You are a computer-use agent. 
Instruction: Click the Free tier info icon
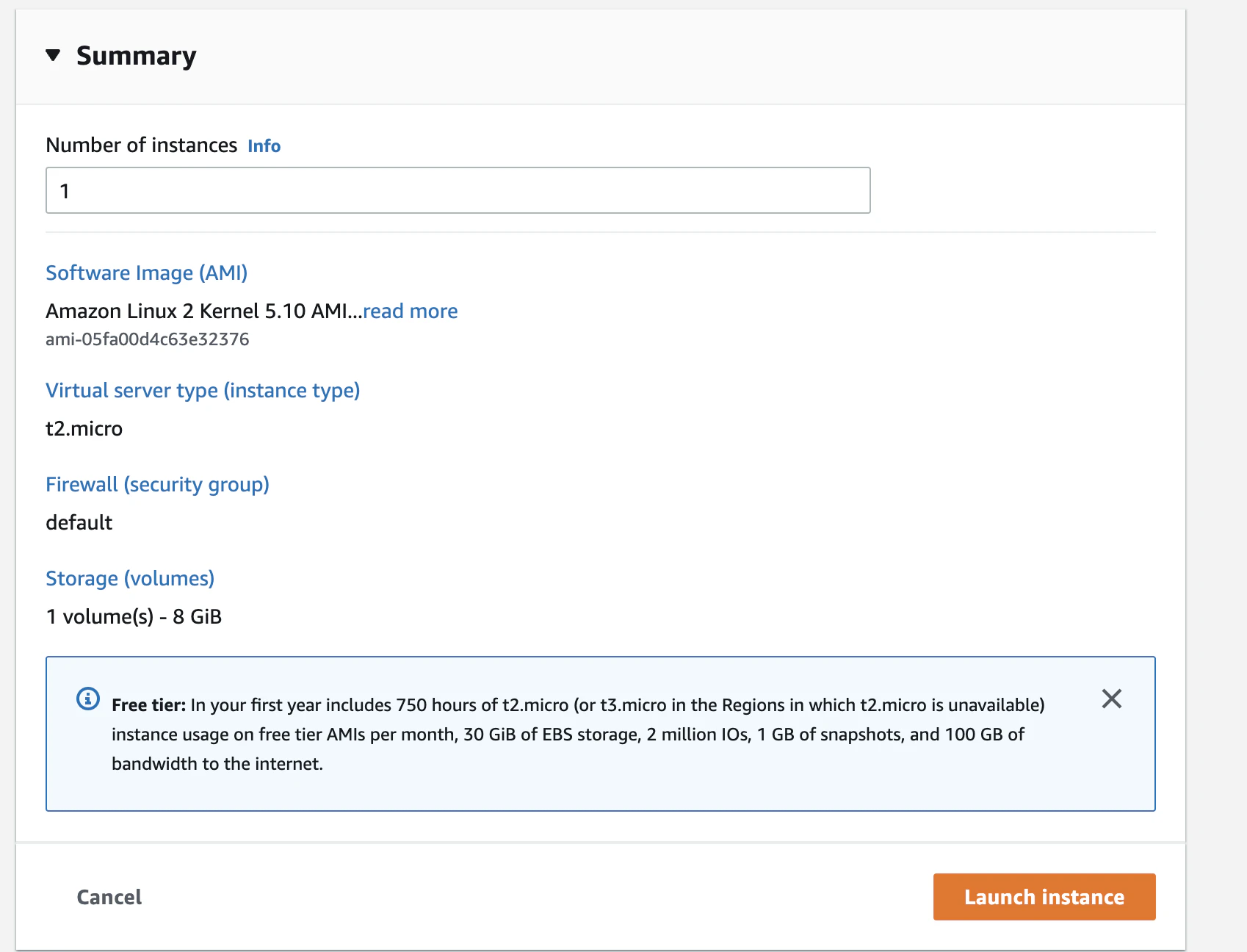coord(88,699)
